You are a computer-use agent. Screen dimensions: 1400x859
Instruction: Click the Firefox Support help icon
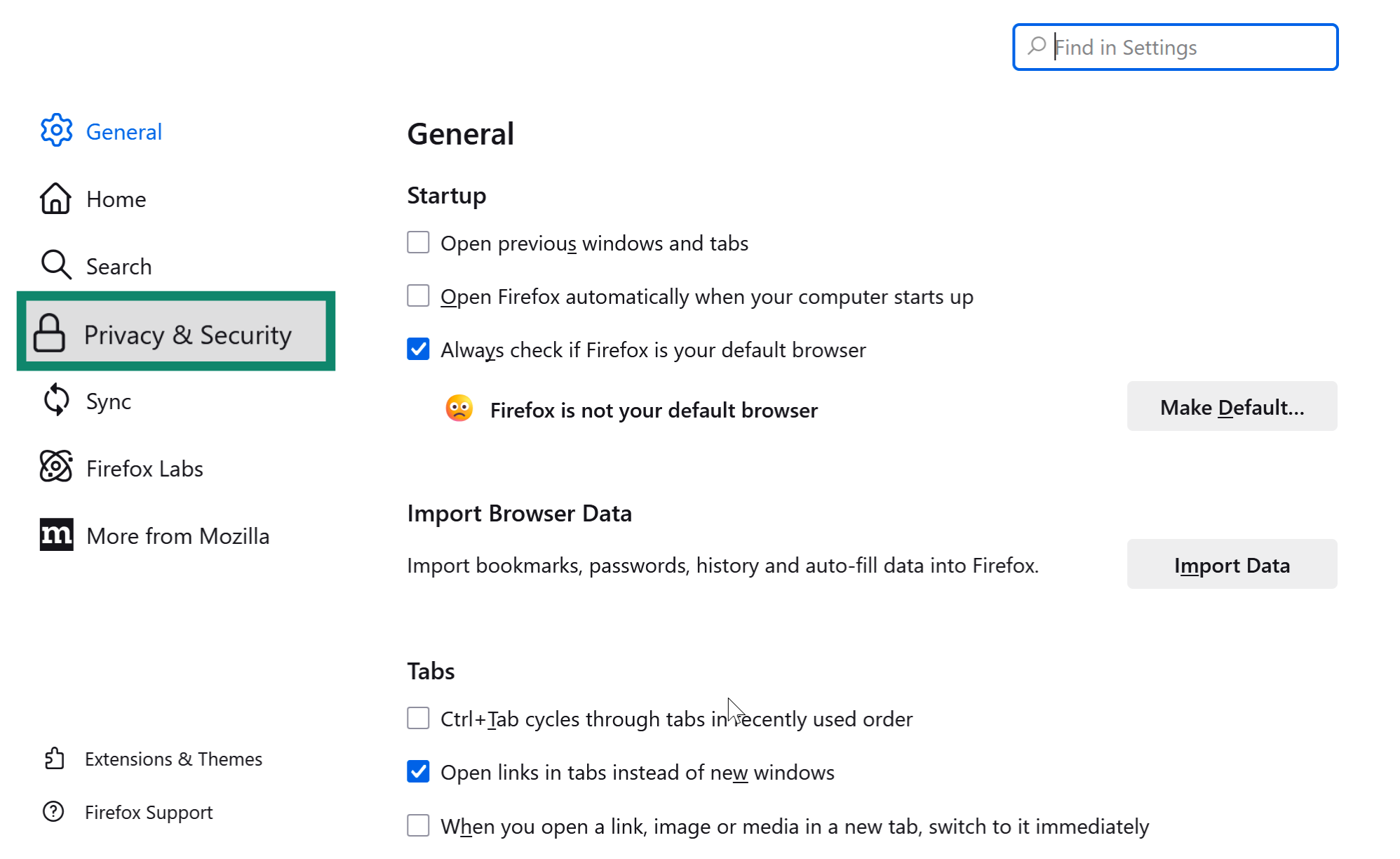(x=54, y=812)
